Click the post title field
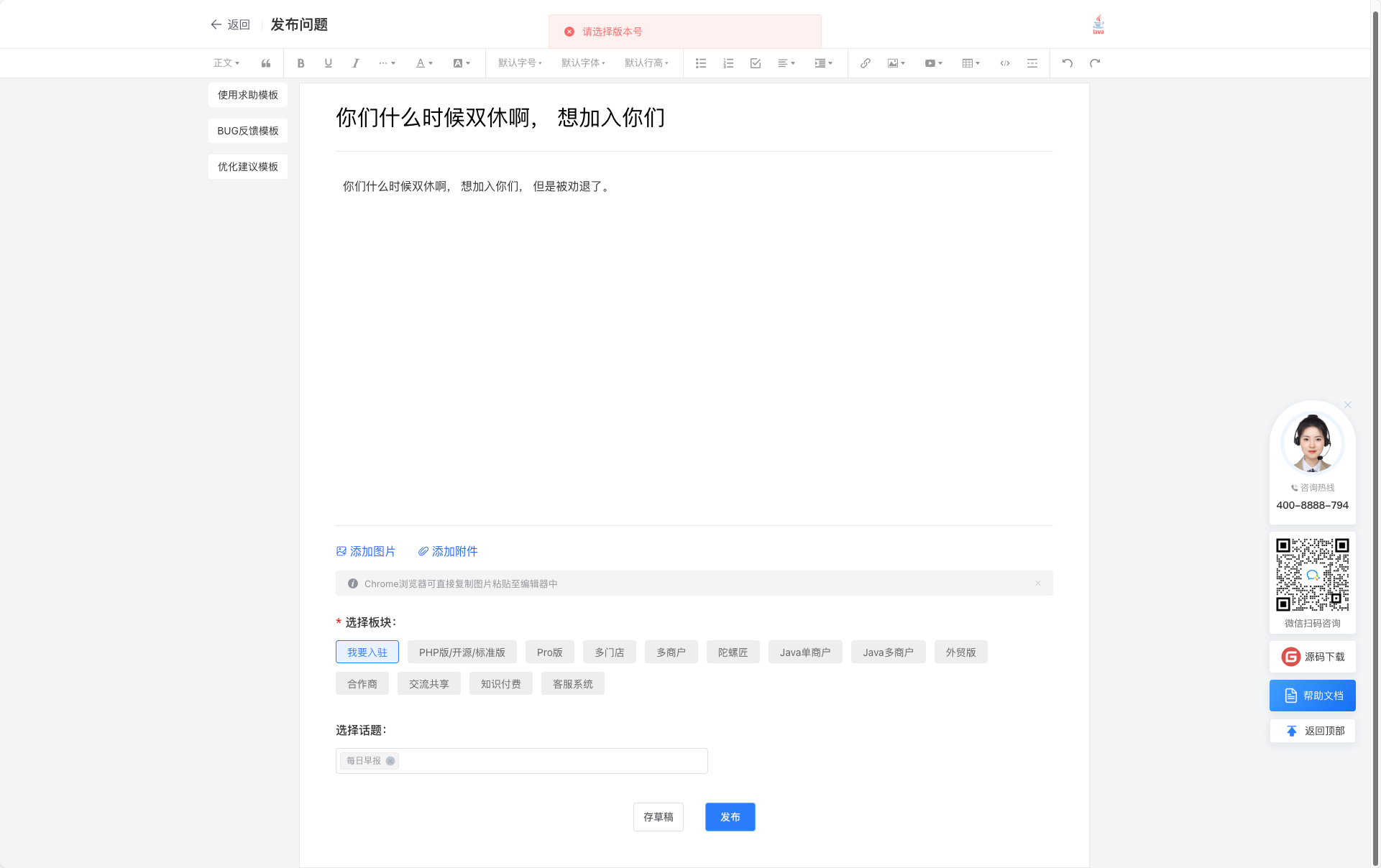Screen dimensions: 1381x868 (694, 118)
